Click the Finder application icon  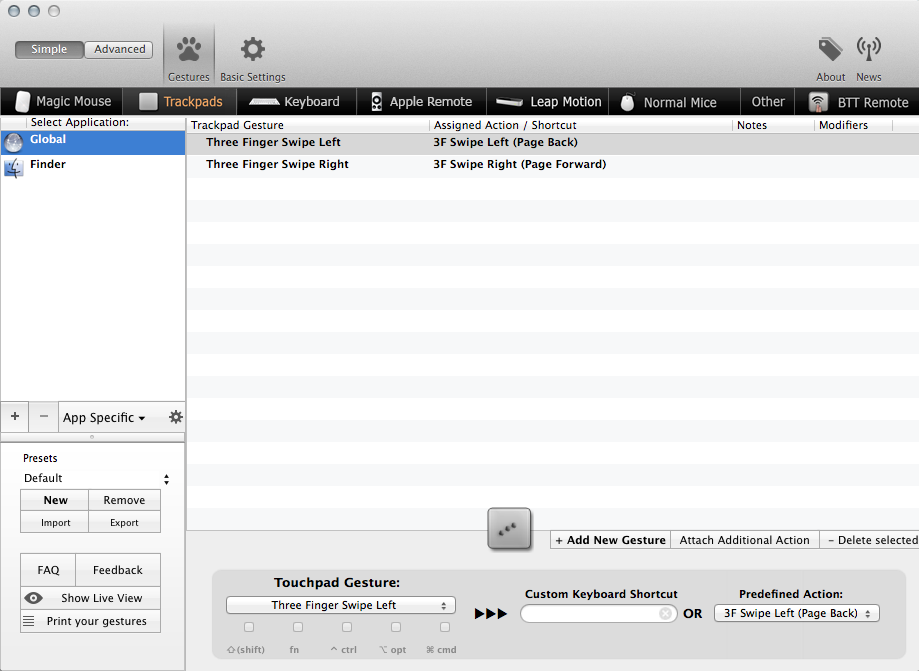(13, 168)
